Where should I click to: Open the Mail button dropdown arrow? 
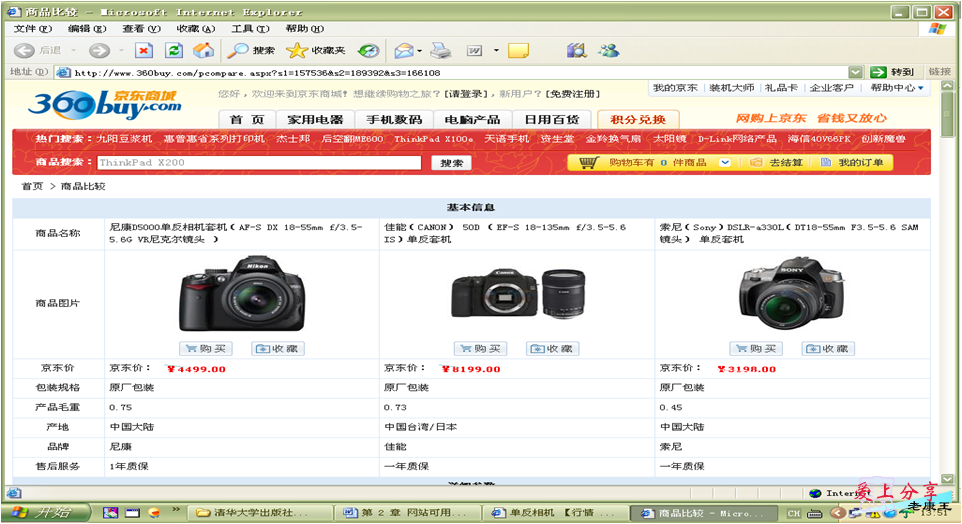[420, 51]
